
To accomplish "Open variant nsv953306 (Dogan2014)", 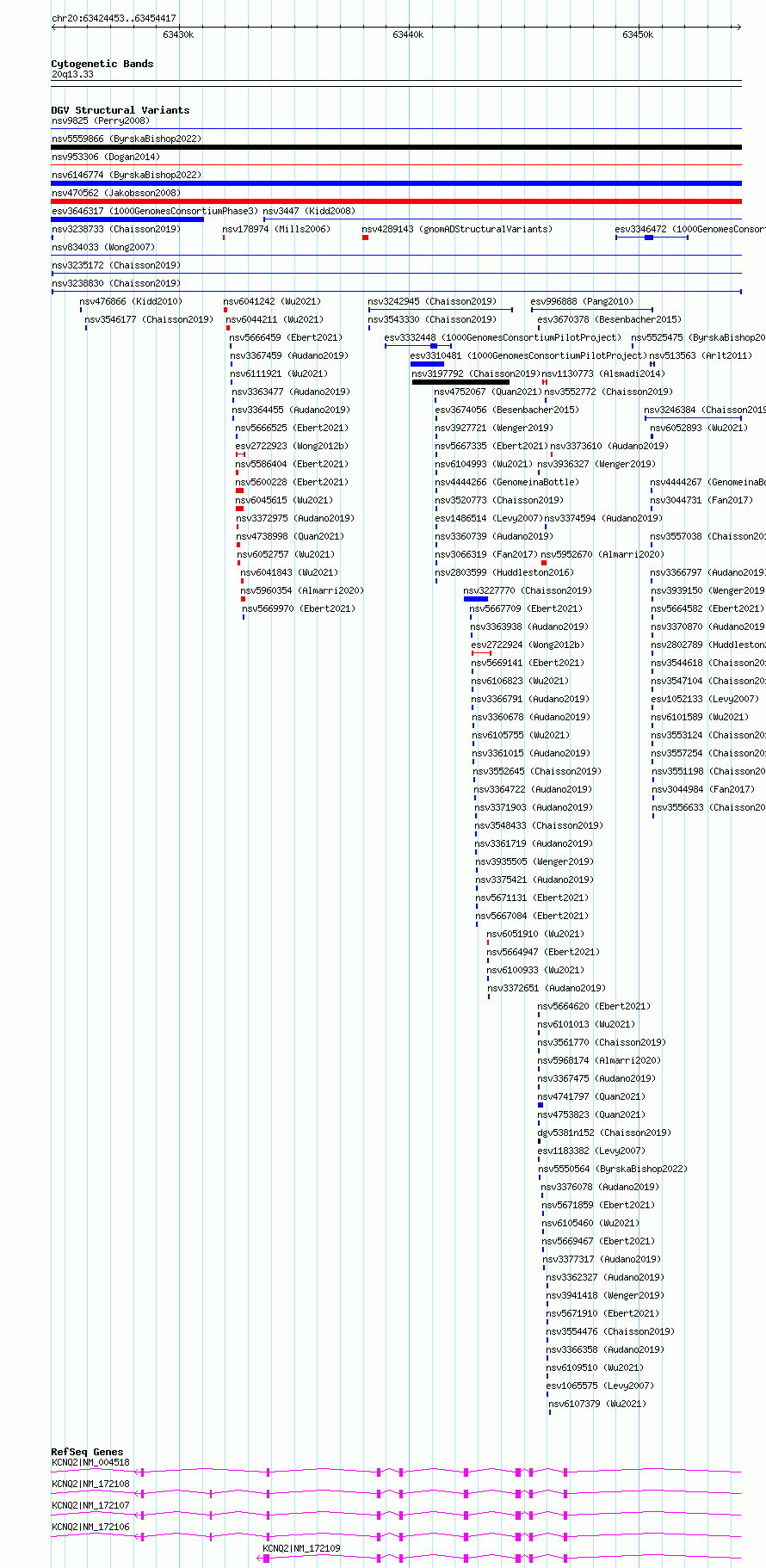I will point(106,157).
